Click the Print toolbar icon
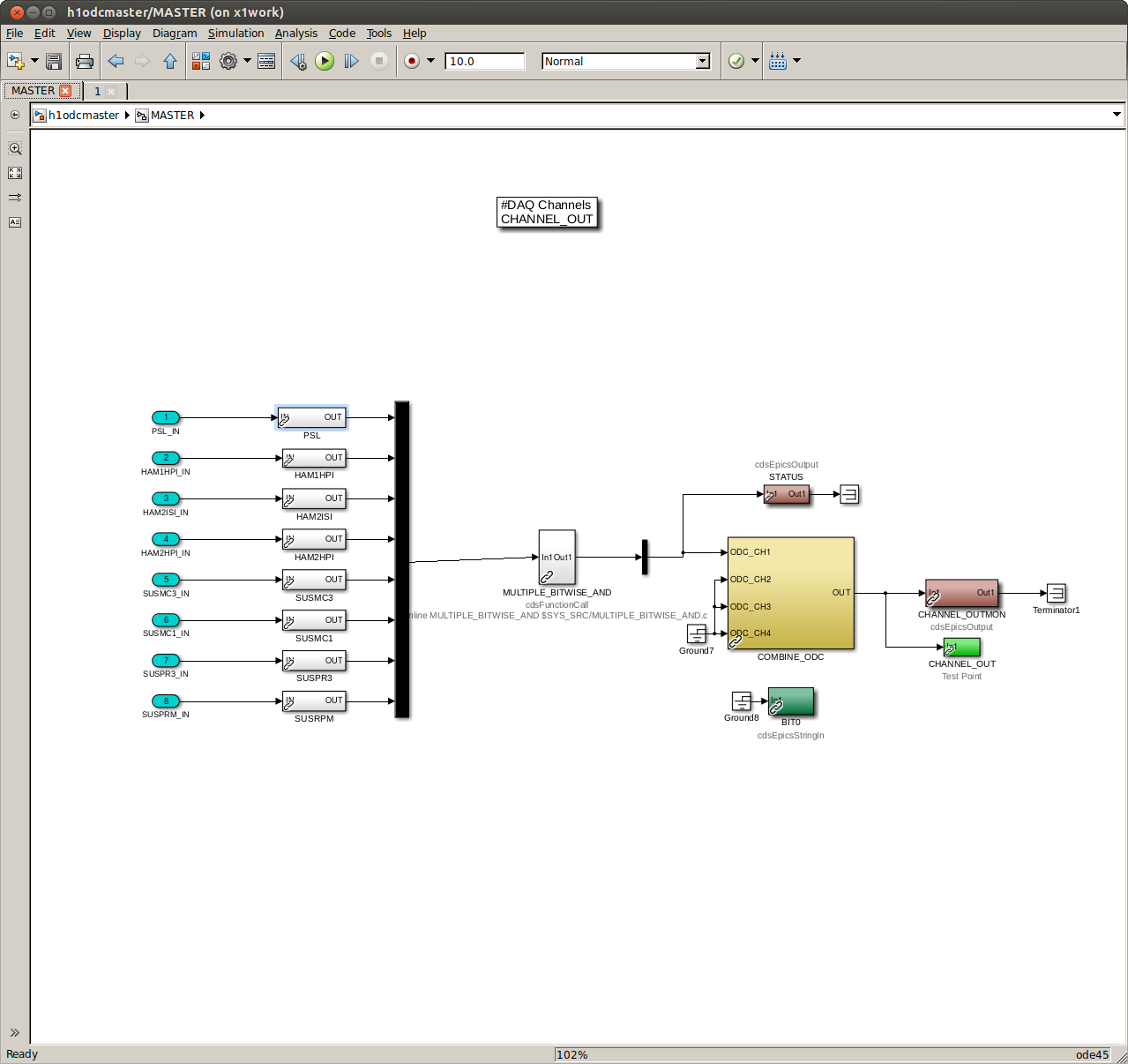 (85, 61)
